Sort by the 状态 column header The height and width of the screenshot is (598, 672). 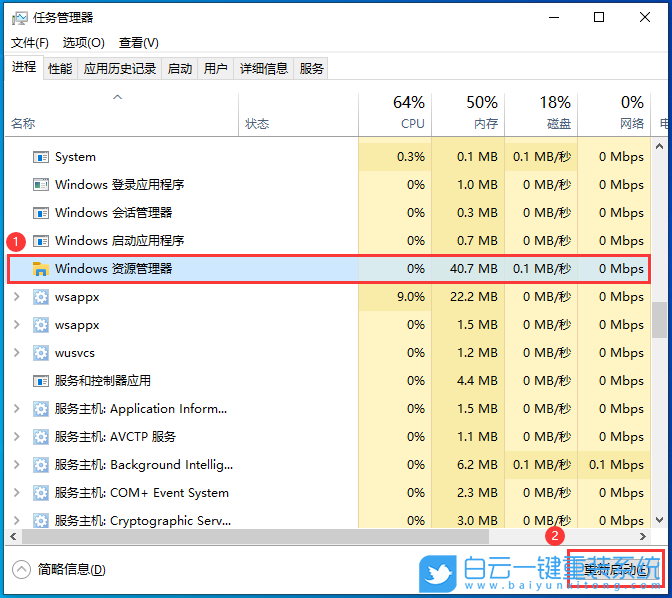tap(298, 113)
